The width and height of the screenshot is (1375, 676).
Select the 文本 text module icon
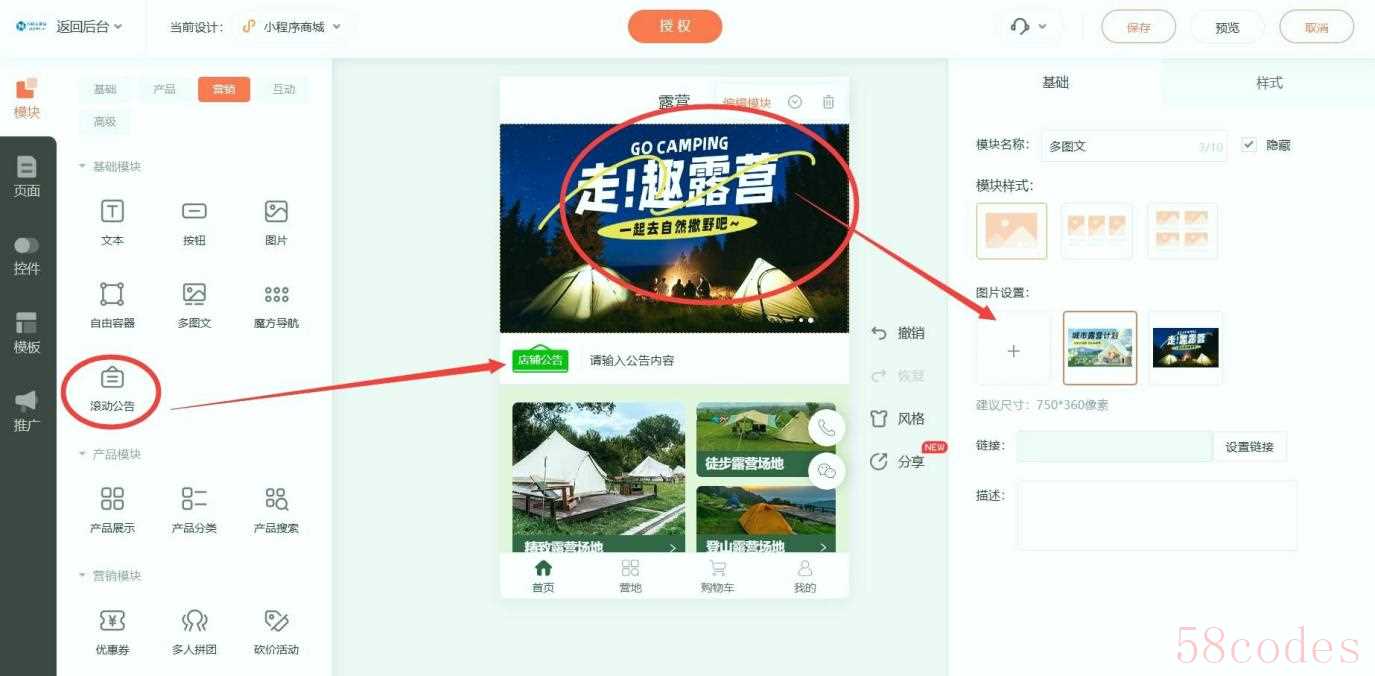pos(112,212)
